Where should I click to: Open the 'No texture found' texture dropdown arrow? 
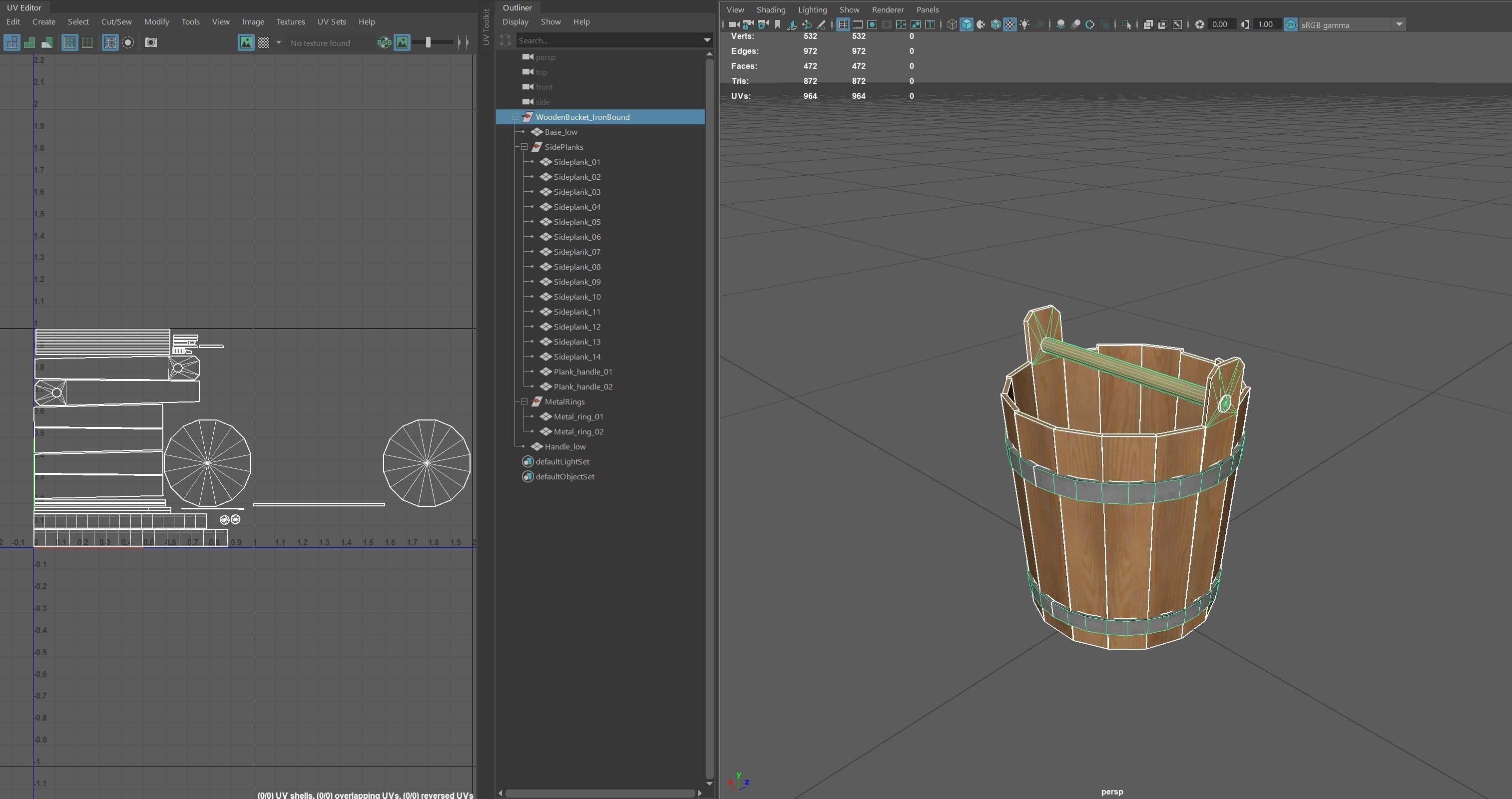[x=279, y=43]
